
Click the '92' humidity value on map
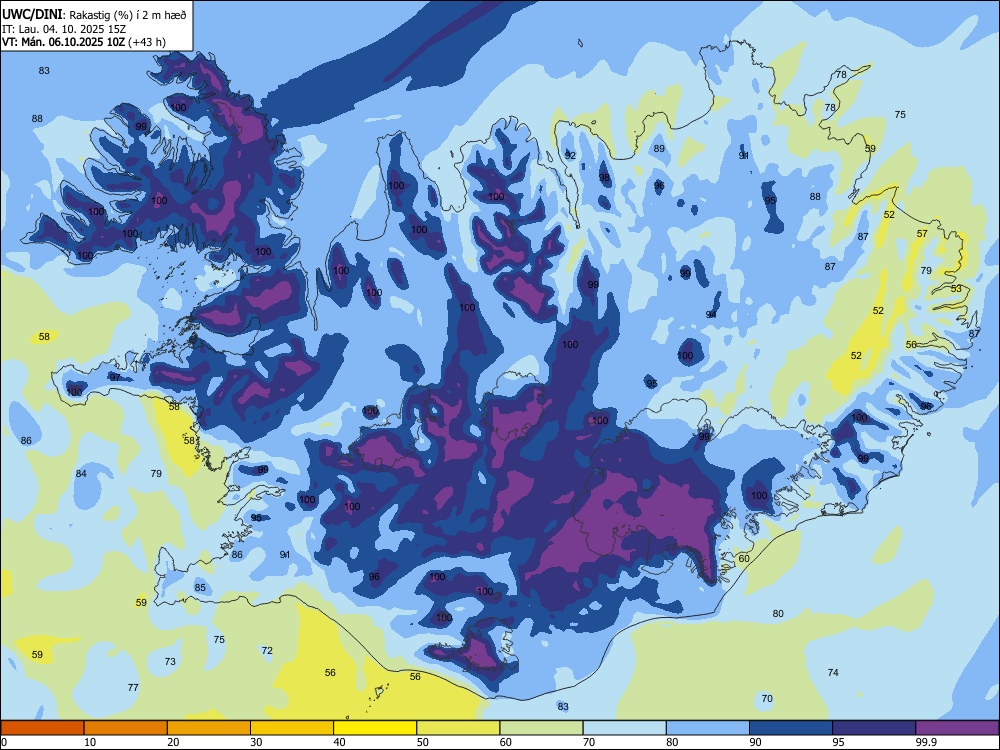pos(570,156)
